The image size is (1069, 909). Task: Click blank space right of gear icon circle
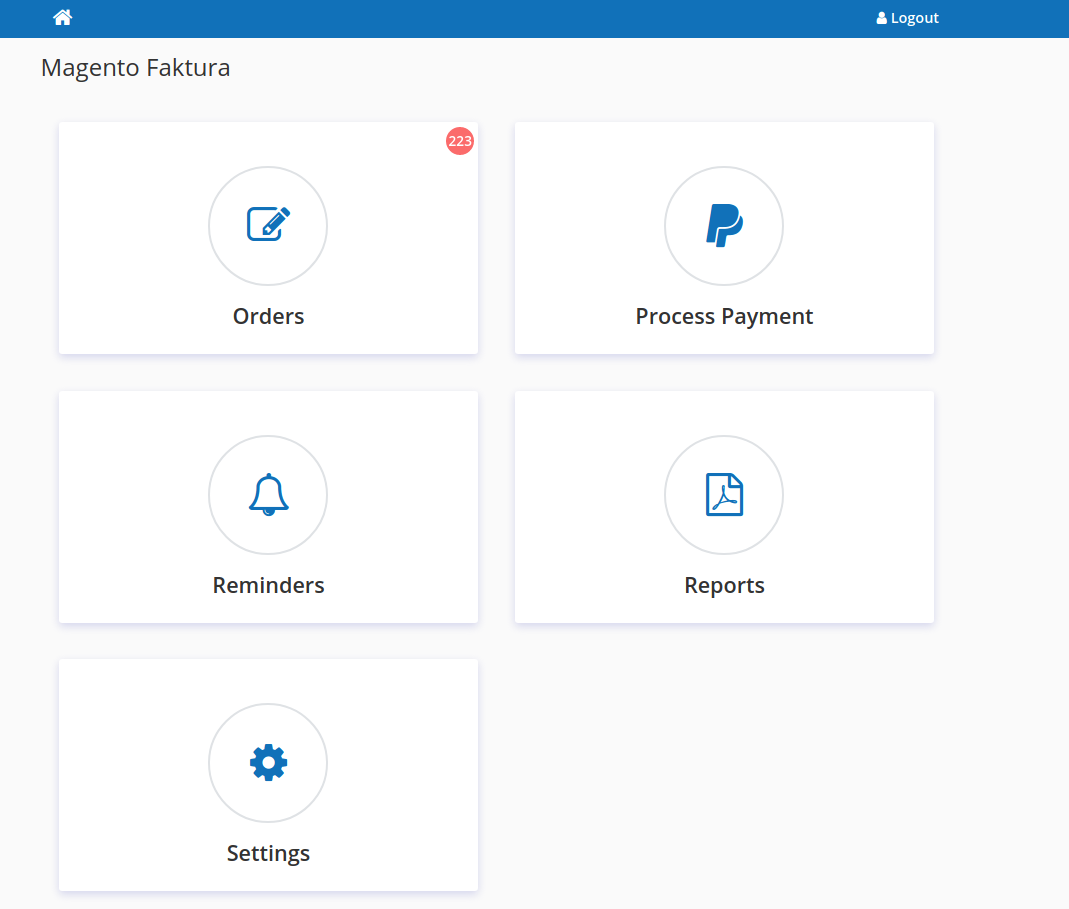400,762
